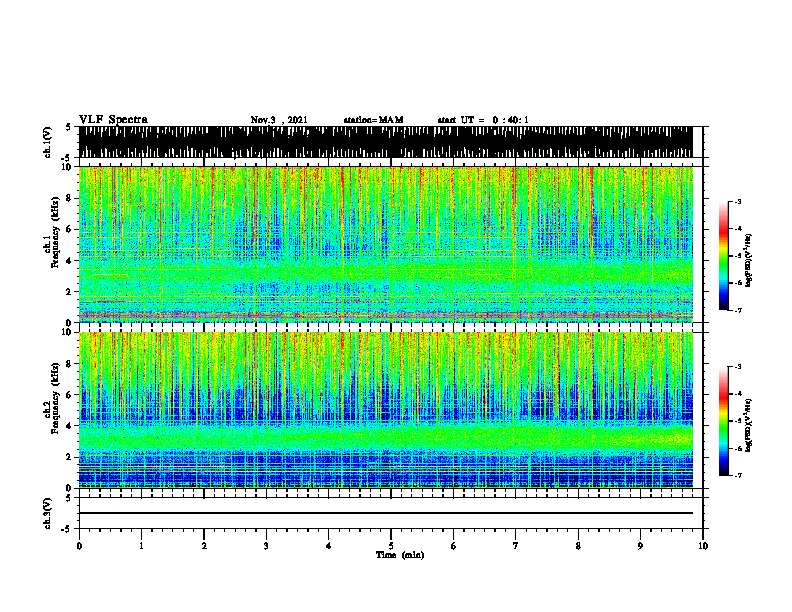Click time axis tick label "4"
Screen dimensions: 792x612
[329, 546]
